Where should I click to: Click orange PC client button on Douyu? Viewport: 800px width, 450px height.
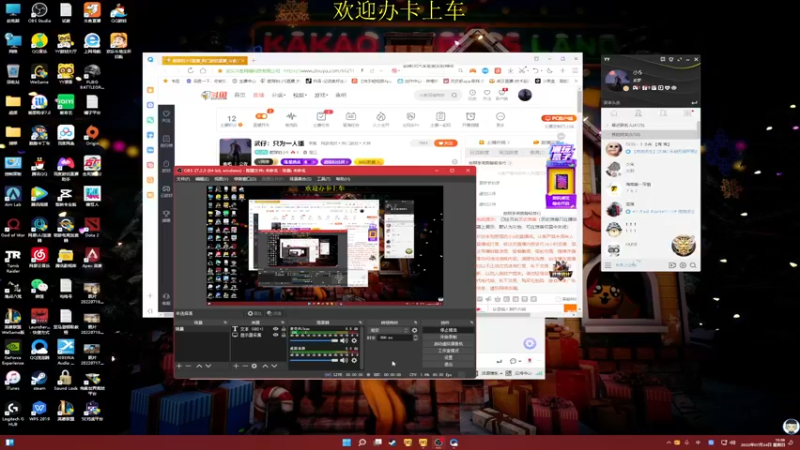(559, 118)
